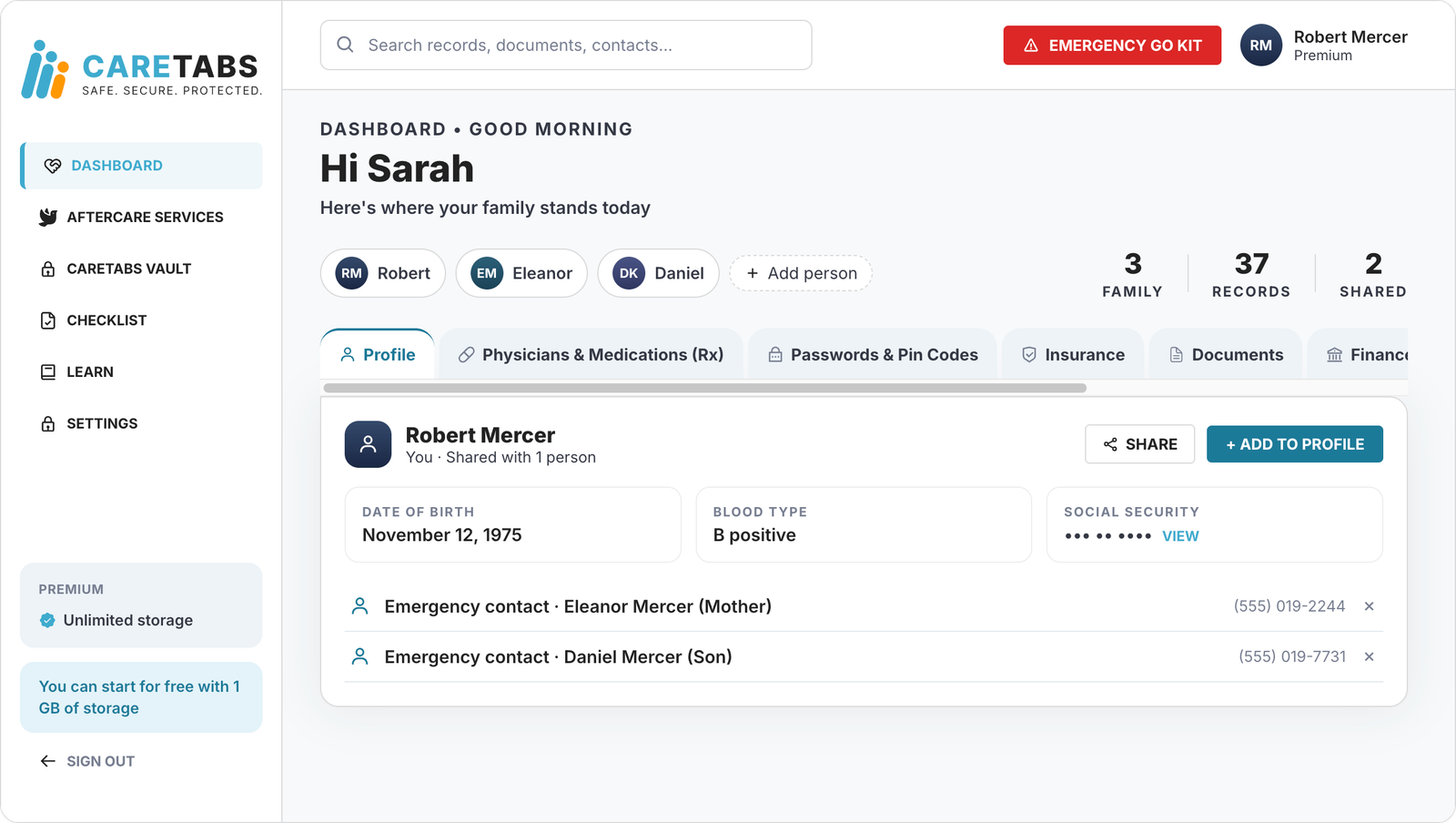Click date of birth November 12, 1975

pos(442,535)
